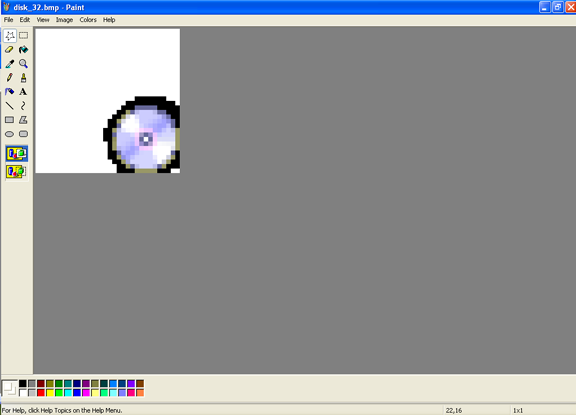Select the white color swatch
Screen dimensions: 576x415
click(x=23, y=393)
